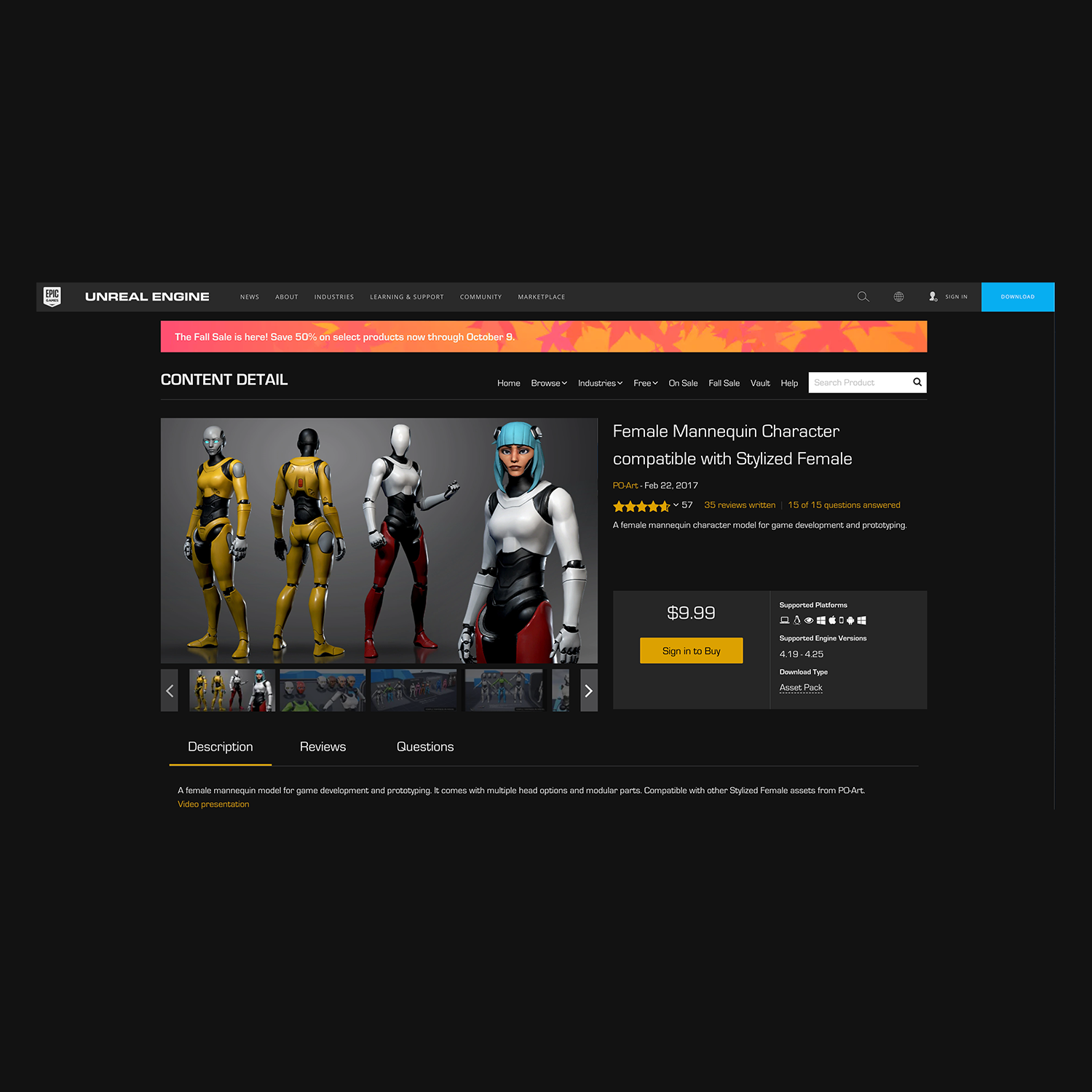The image size is (1092, 1092).
Task: Open the On Sale link
Action: pos(684,383)
